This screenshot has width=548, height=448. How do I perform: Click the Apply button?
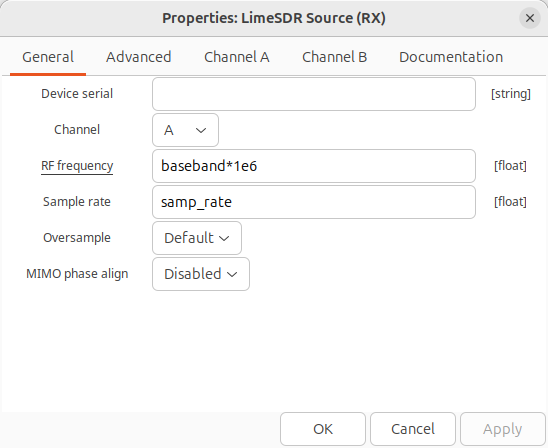point(503,429)
